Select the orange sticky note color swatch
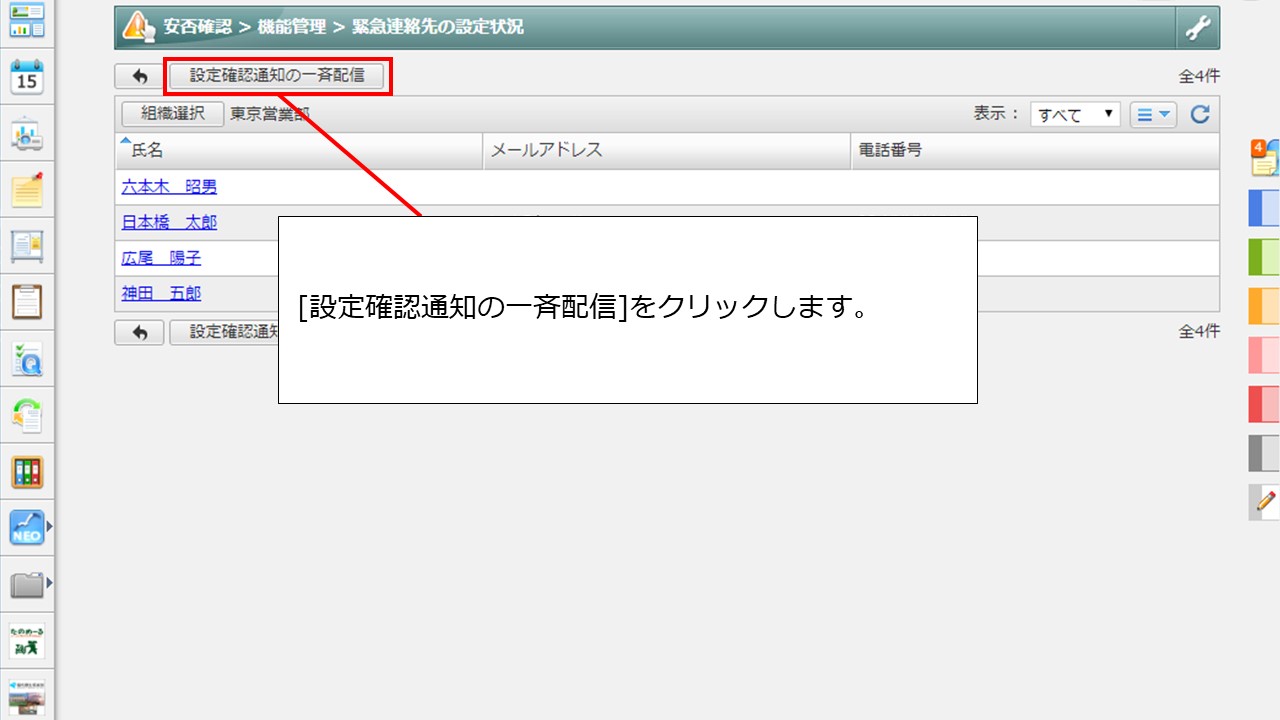The width and height of the screenshot is (1280, 720). (1265, 306)
